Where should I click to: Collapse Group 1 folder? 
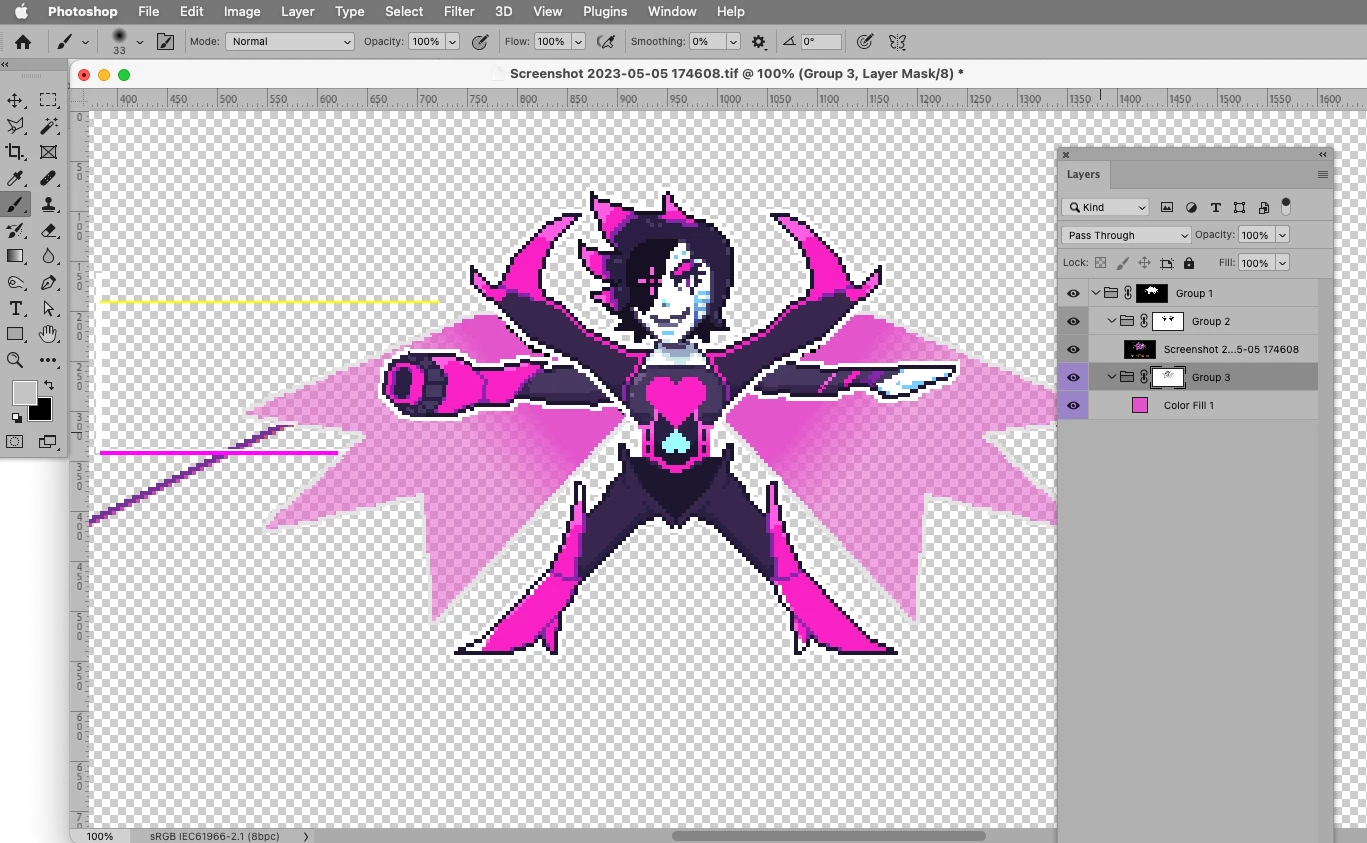coord(1096,293)
